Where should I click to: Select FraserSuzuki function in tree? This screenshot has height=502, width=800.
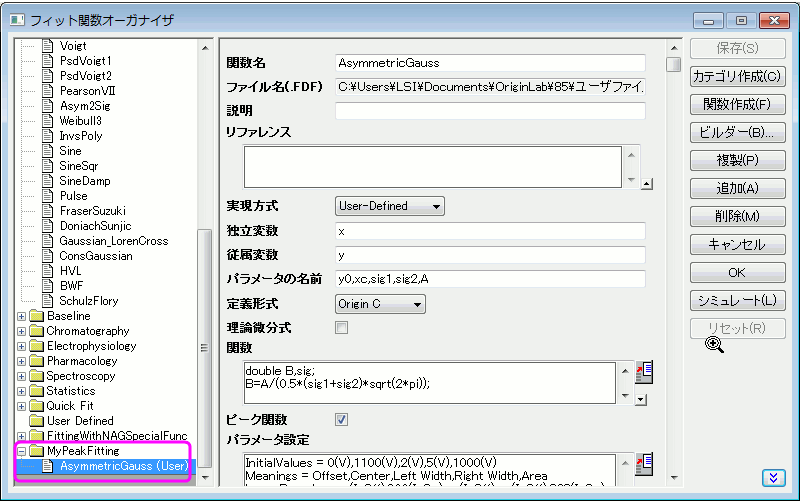coord(92,211)
